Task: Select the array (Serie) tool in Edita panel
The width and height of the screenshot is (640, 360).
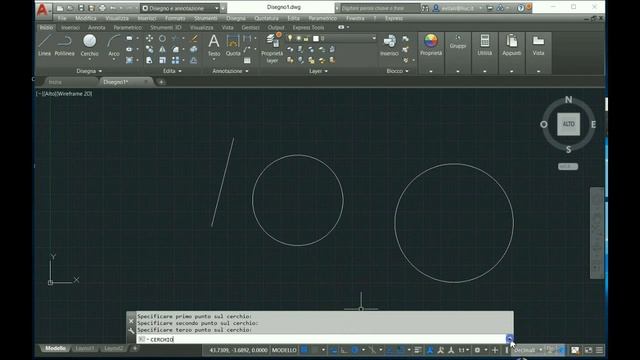Action: (x=176, y=60)
